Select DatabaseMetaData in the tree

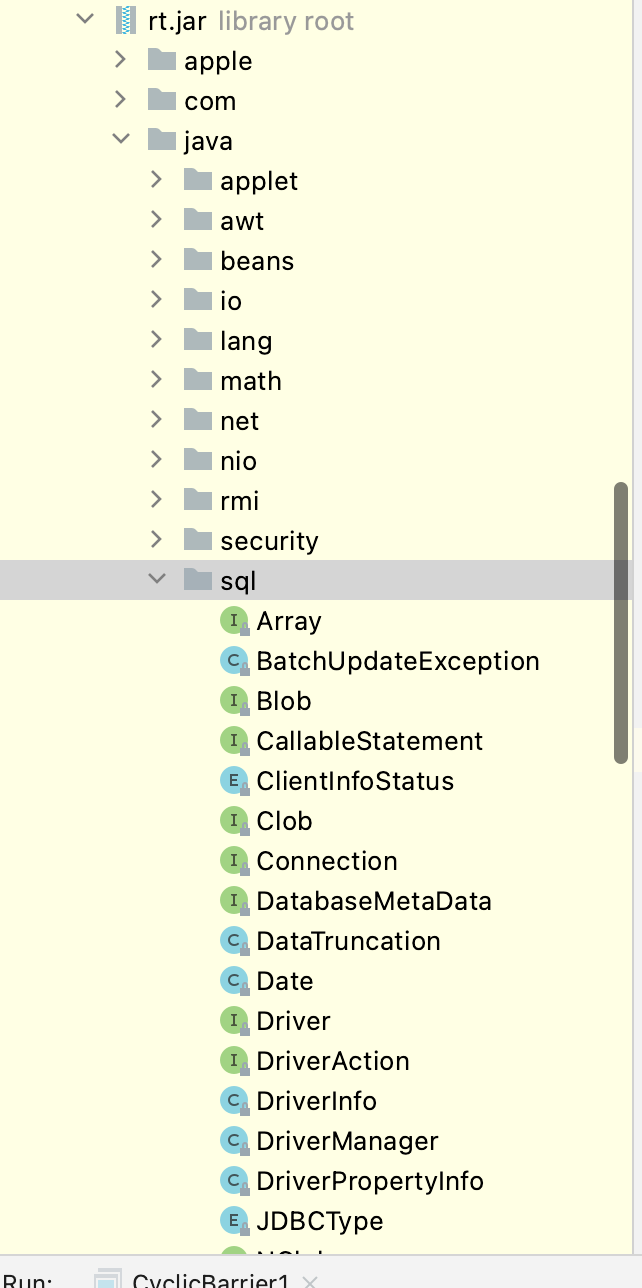point(373,901)
